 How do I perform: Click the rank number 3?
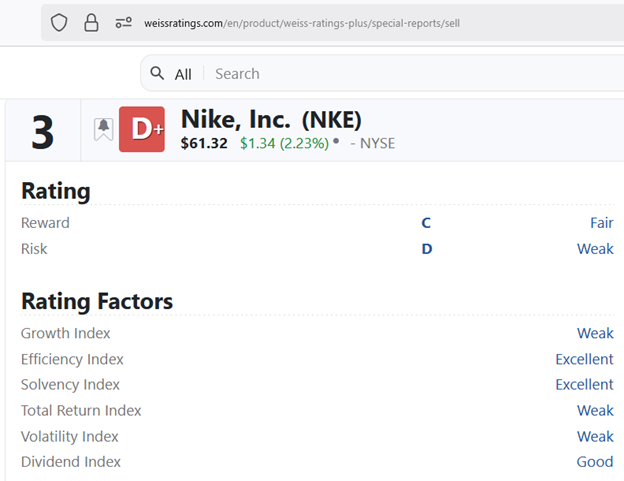click(x=43, y=132)
